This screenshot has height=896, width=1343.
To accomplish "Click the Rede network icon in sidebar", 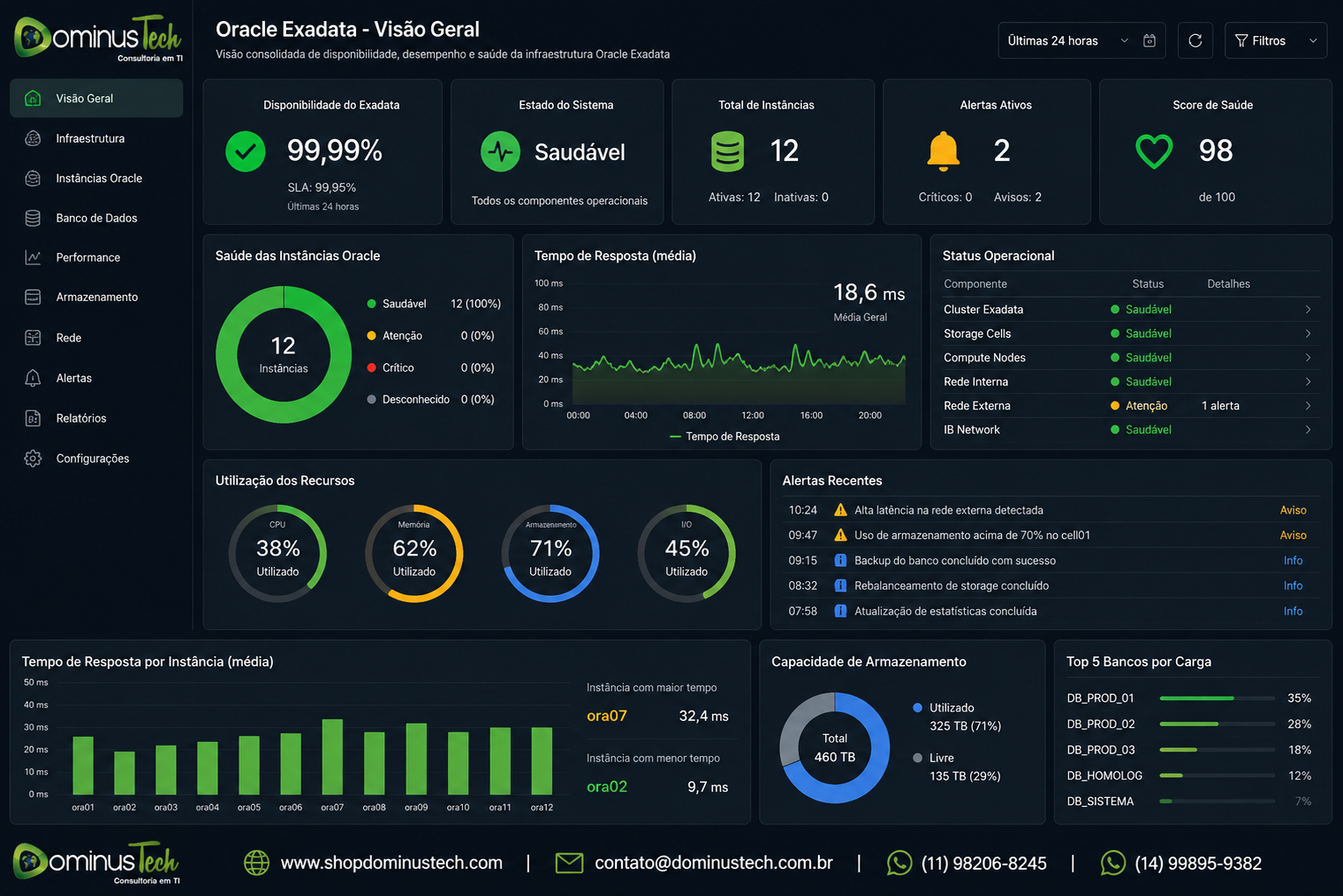I will [x=33, y=338].
